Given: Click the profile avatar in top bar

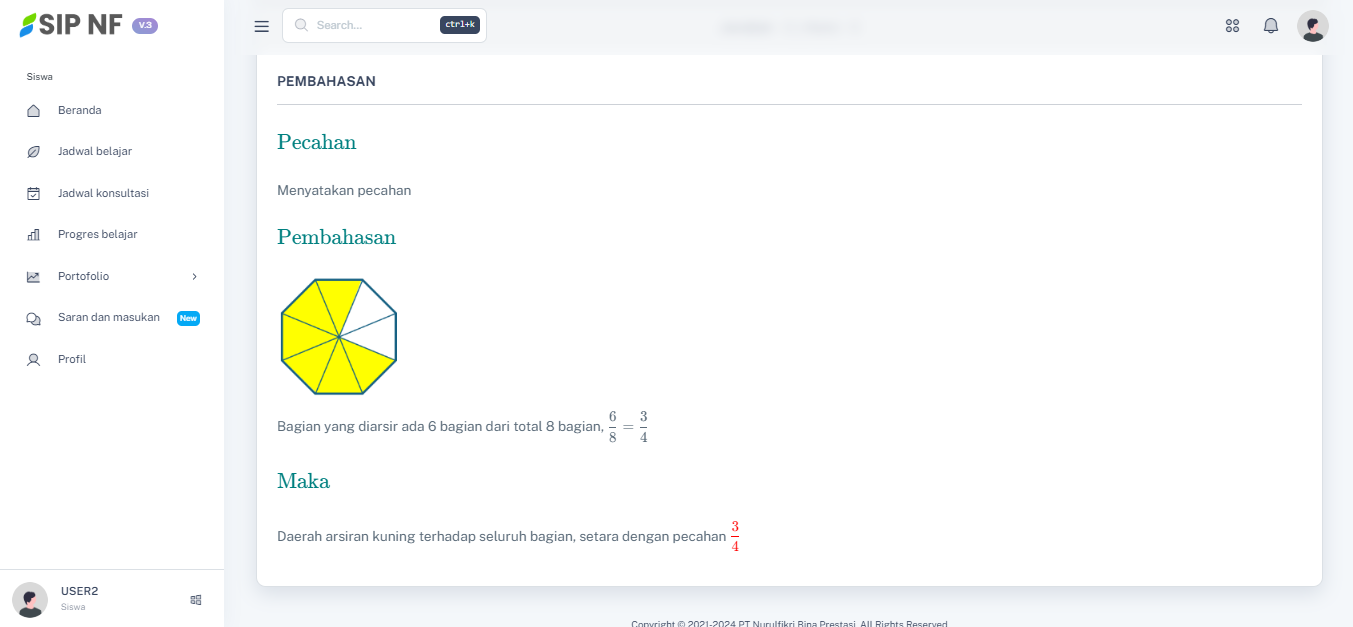Looking at the screenshot, I should (x=1312, y=26).
